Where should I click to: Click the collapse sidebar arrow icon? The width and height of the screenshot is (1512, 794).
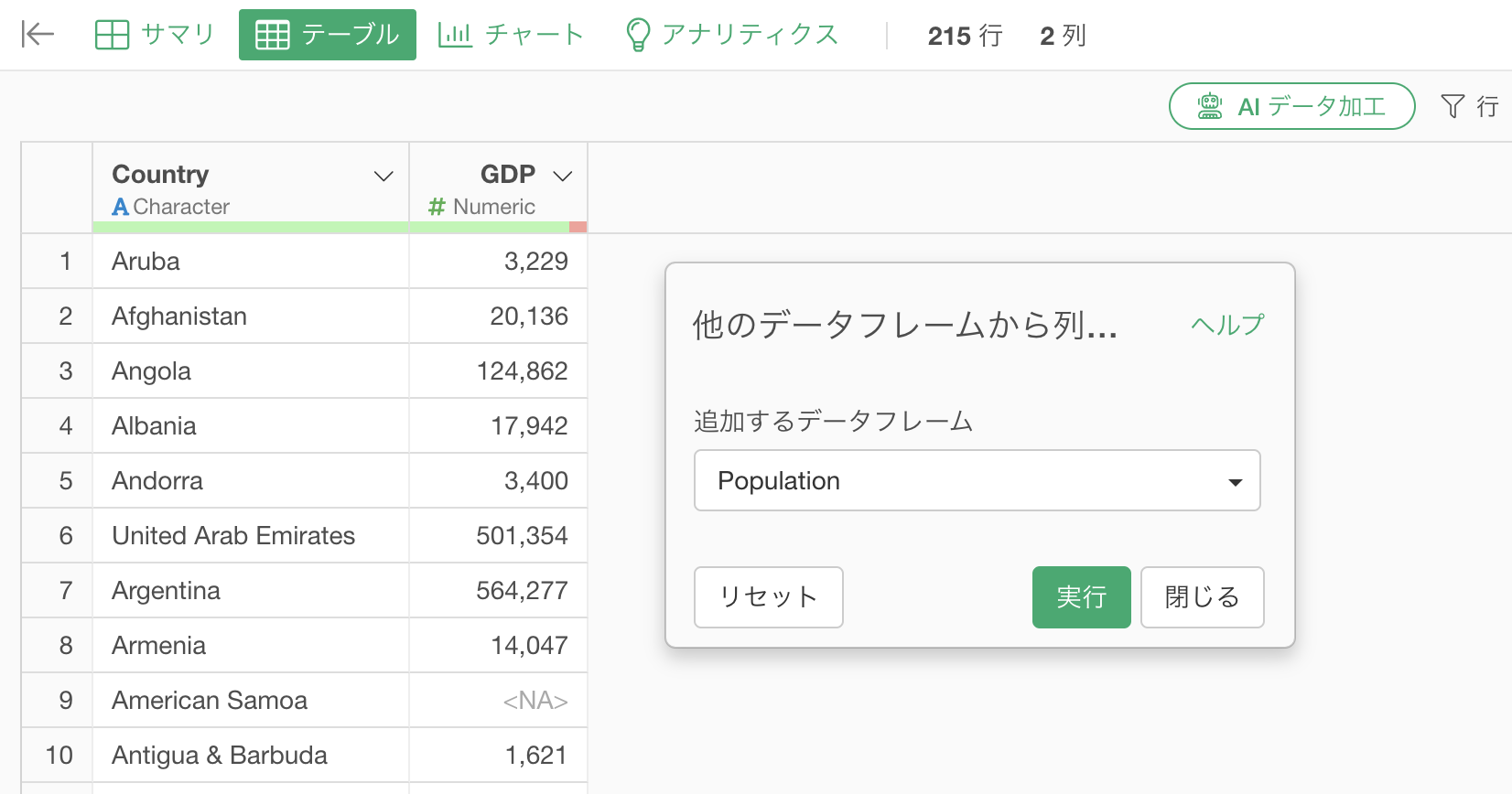point(38,35)
